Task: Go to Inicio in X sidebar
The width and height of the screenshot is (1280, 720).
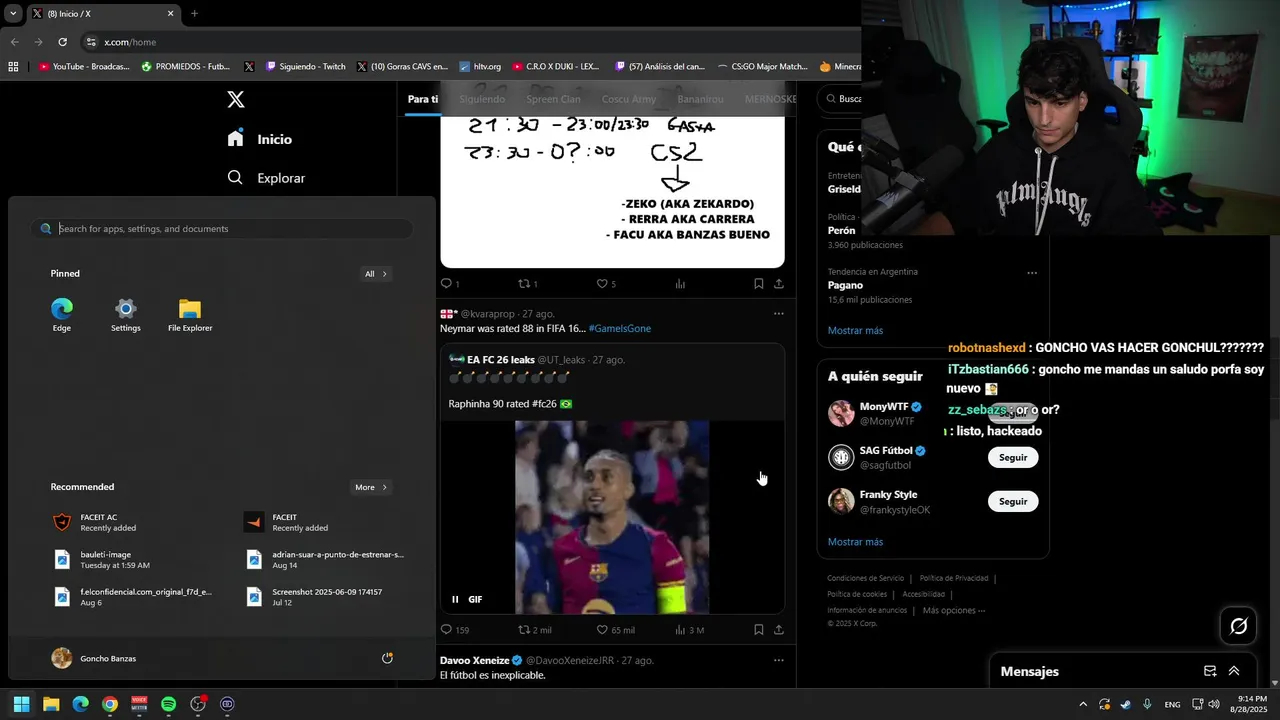Action: [x=260, y=139]
